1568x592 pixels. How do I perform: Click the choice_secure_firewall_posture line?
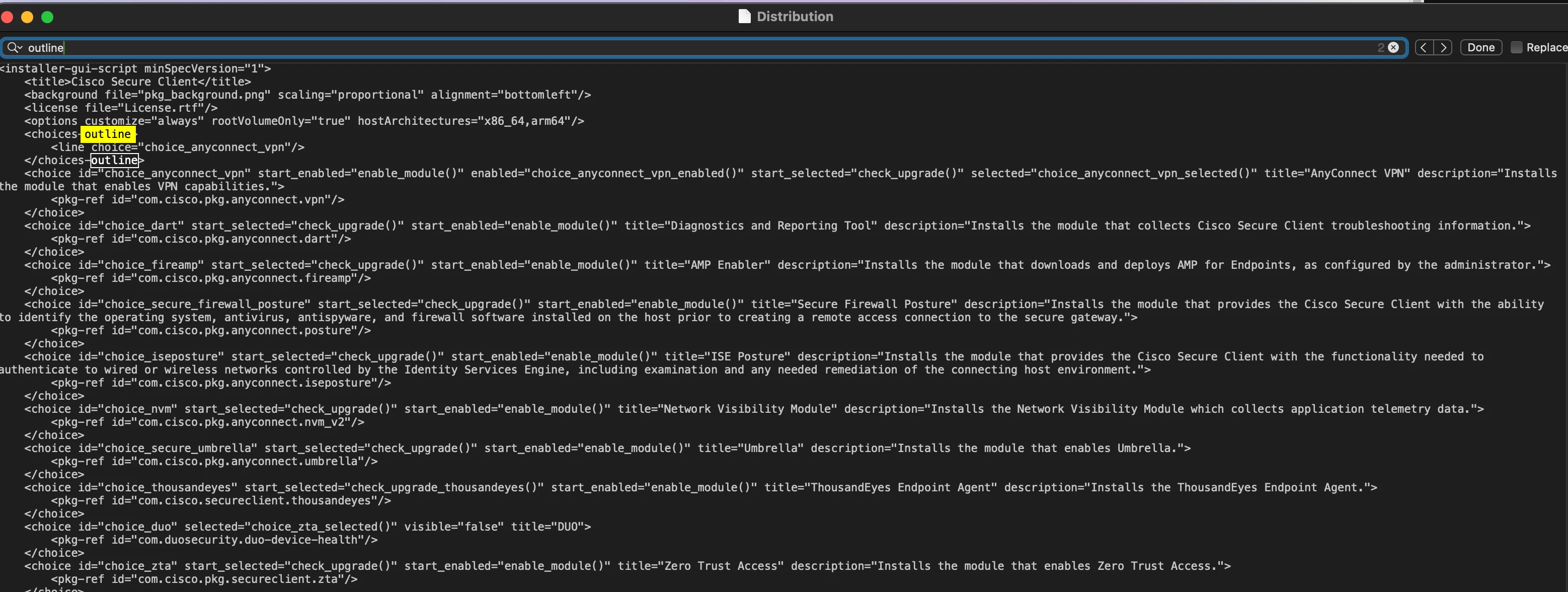click(x=784, y=305)
